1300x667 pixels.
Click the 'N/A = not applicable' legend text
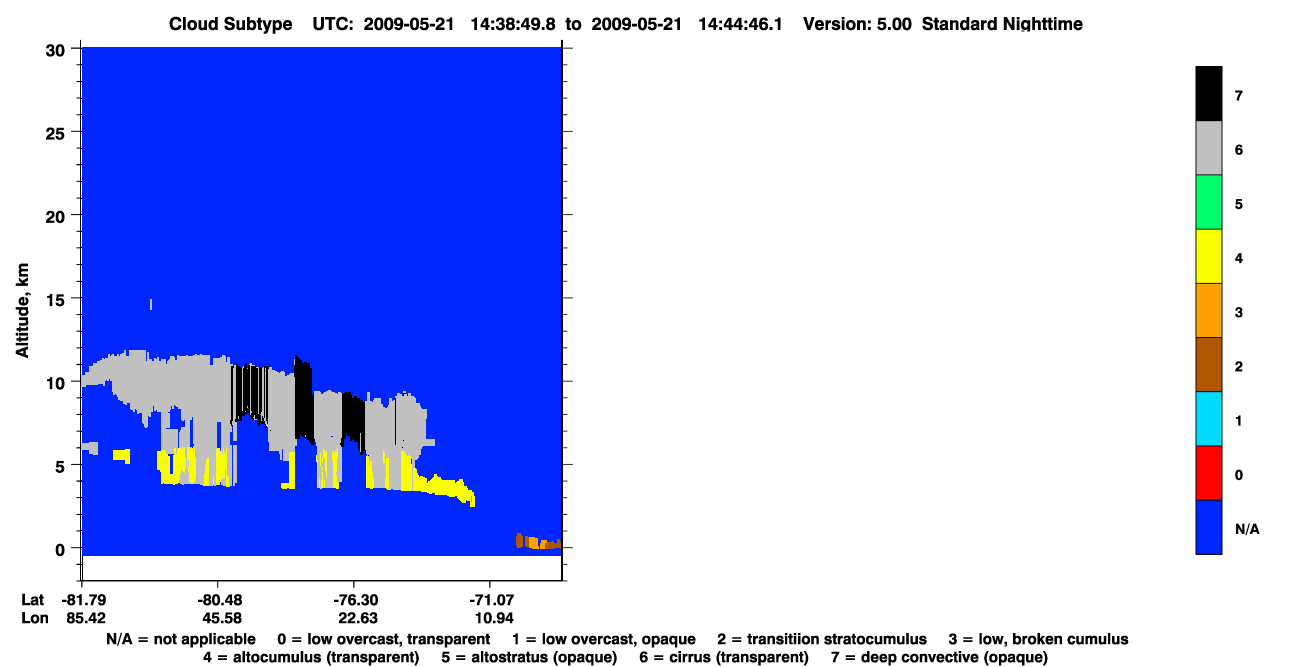[181, 639]
